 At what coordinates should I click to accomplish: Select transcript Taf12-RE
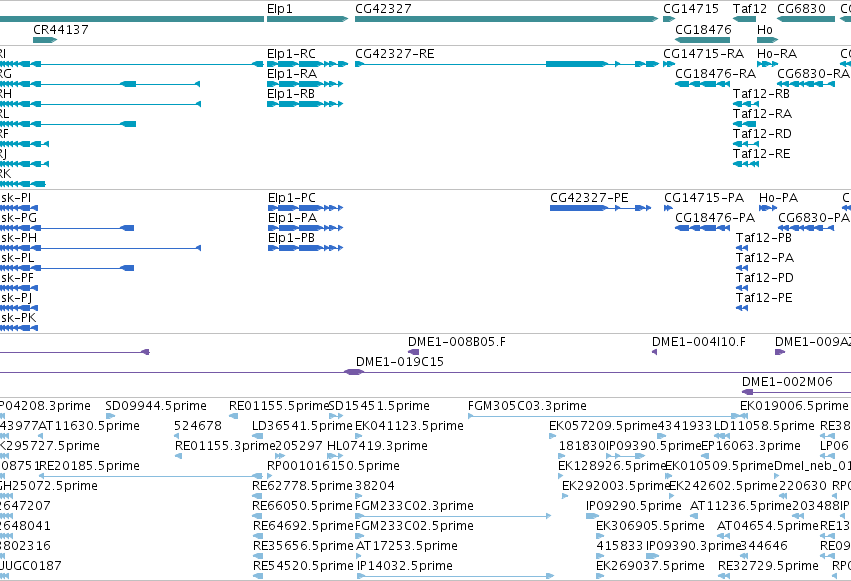point(746,164)
